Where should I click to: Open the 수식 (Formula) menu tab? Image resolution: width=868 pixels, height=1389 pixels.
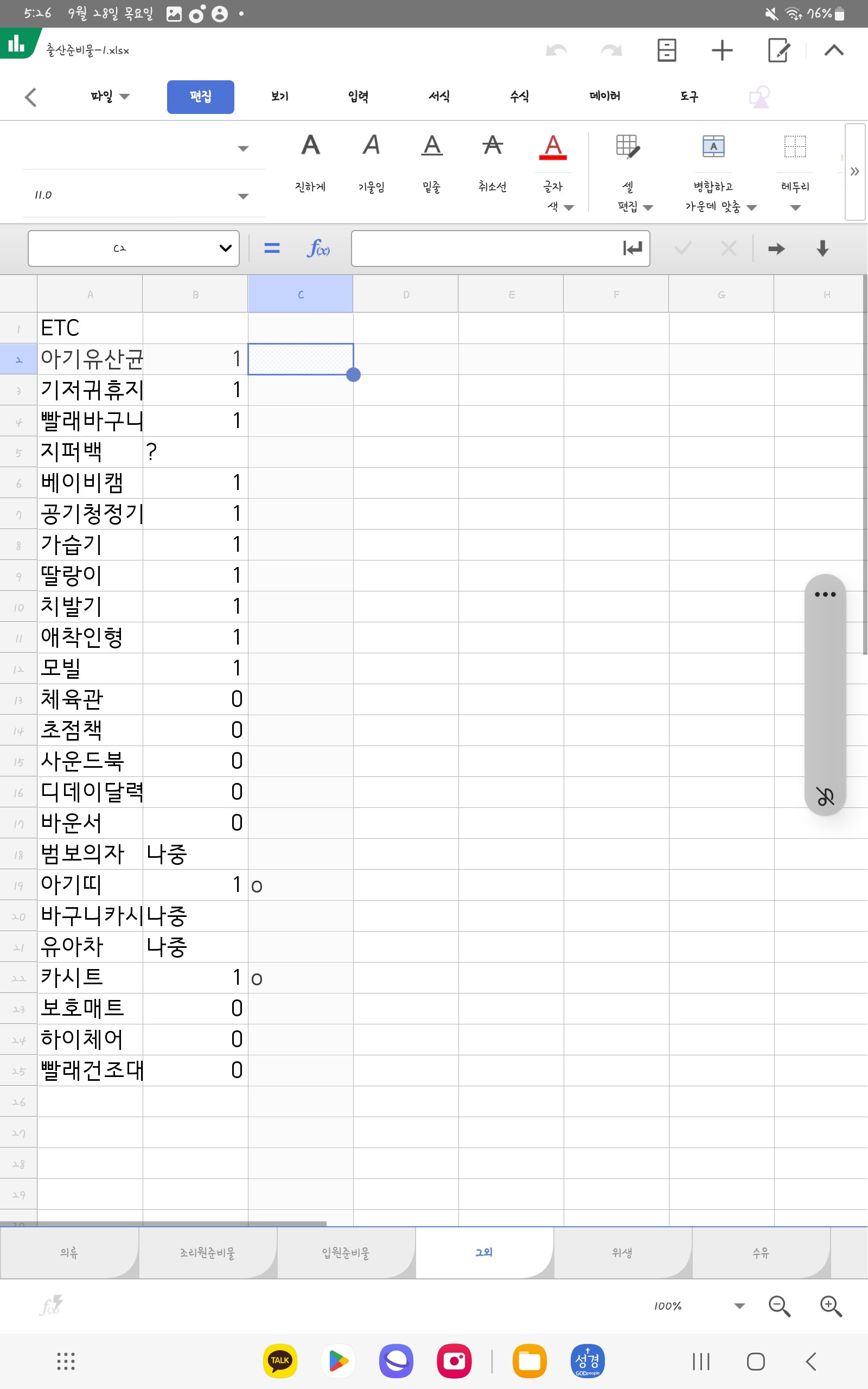[x=519, y=97]
